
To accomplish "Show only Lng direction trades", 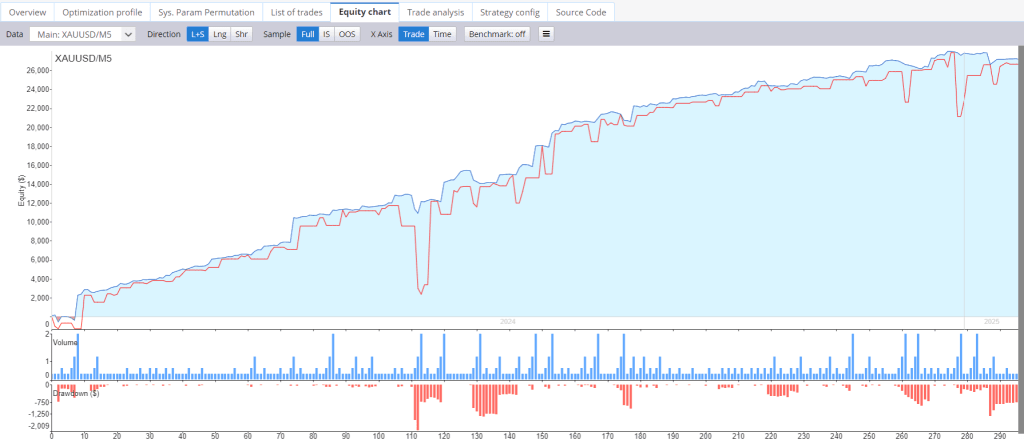I will [220, 34].
